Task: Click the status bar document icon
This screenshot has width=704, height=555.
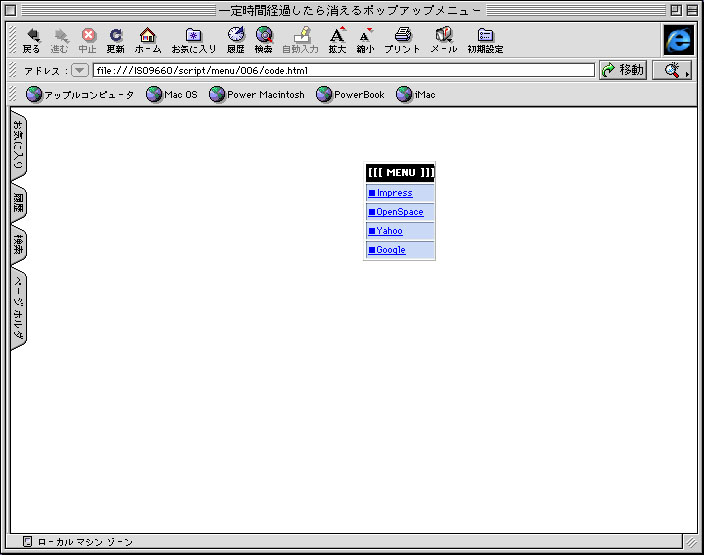Action: point(27,542)
